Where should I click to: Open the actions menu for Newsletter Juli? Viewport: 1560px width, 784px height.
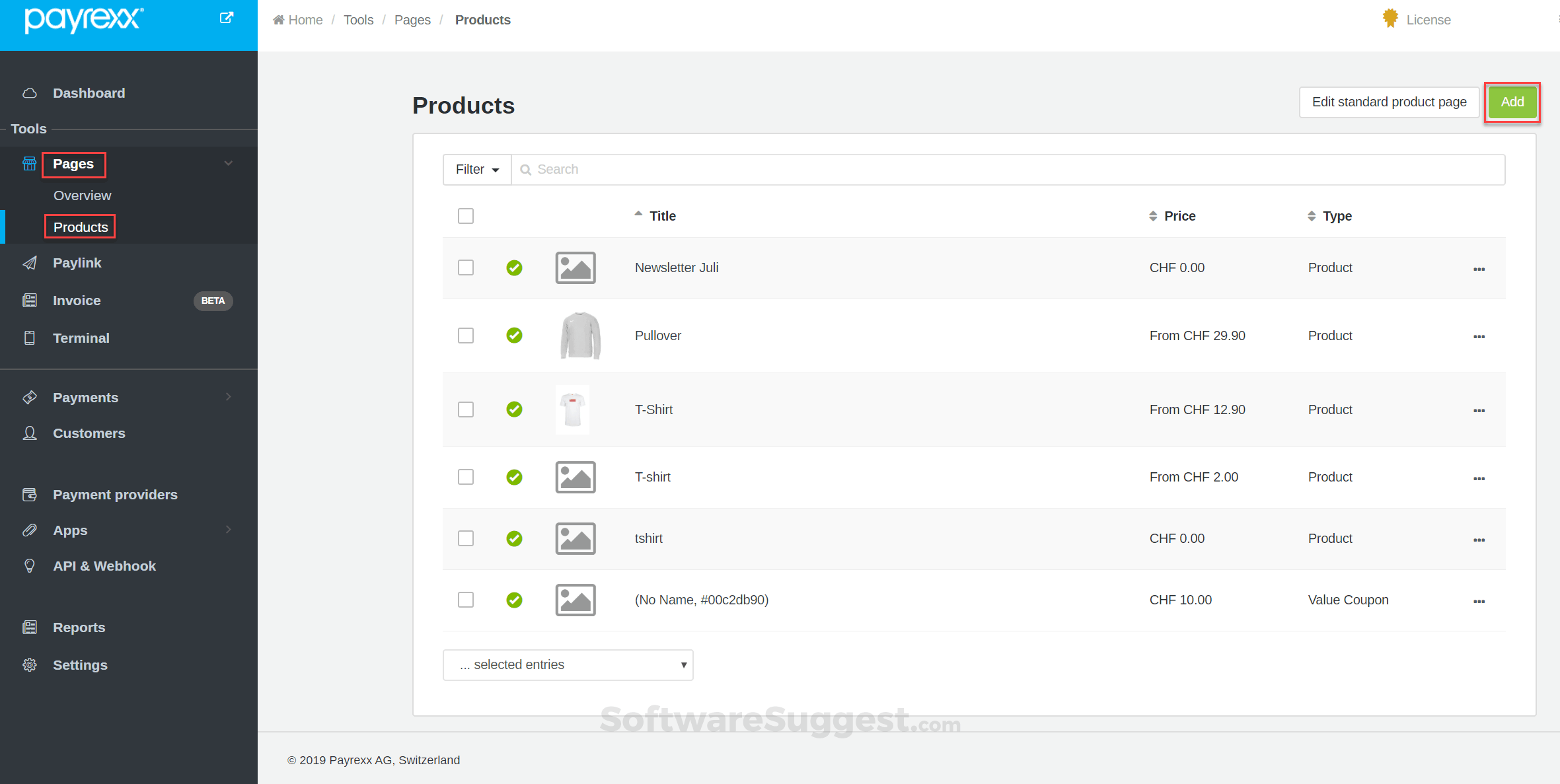click(1479, 269)
